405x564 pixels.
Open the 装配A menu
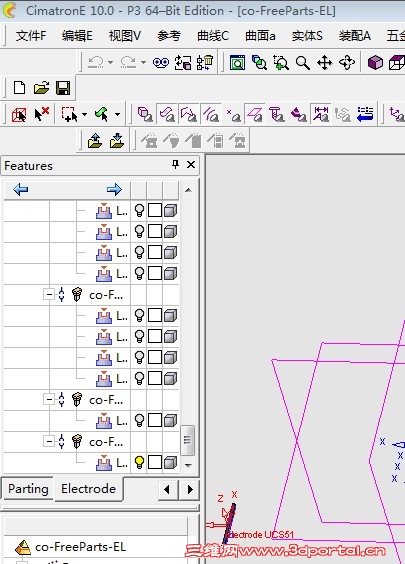point(354,36)
